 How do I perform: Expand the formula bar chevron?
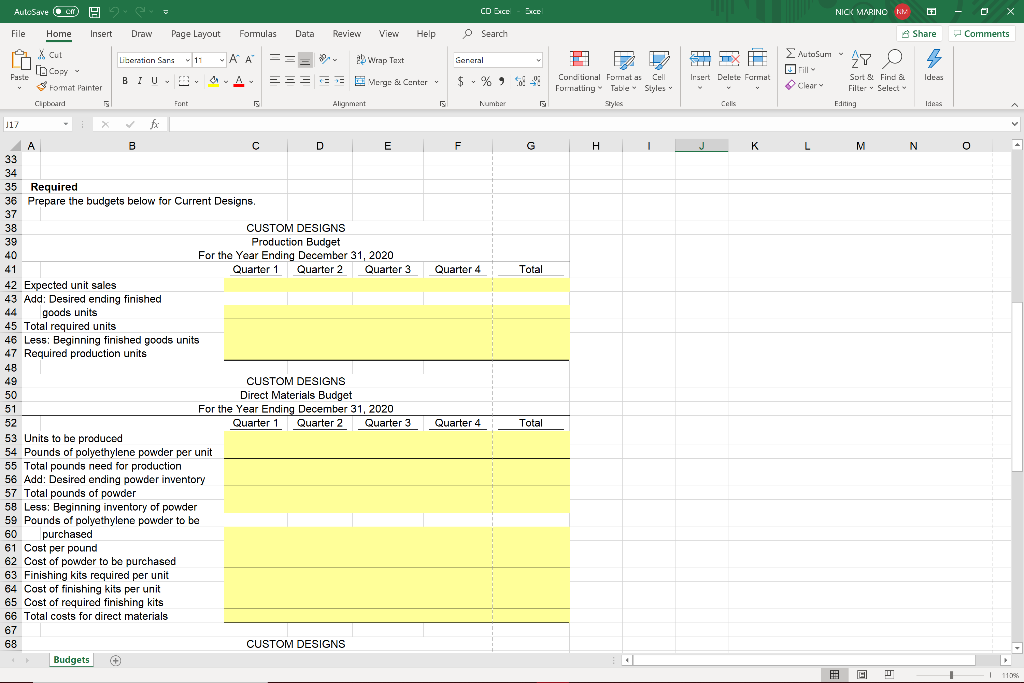[x=1014, y=124]
